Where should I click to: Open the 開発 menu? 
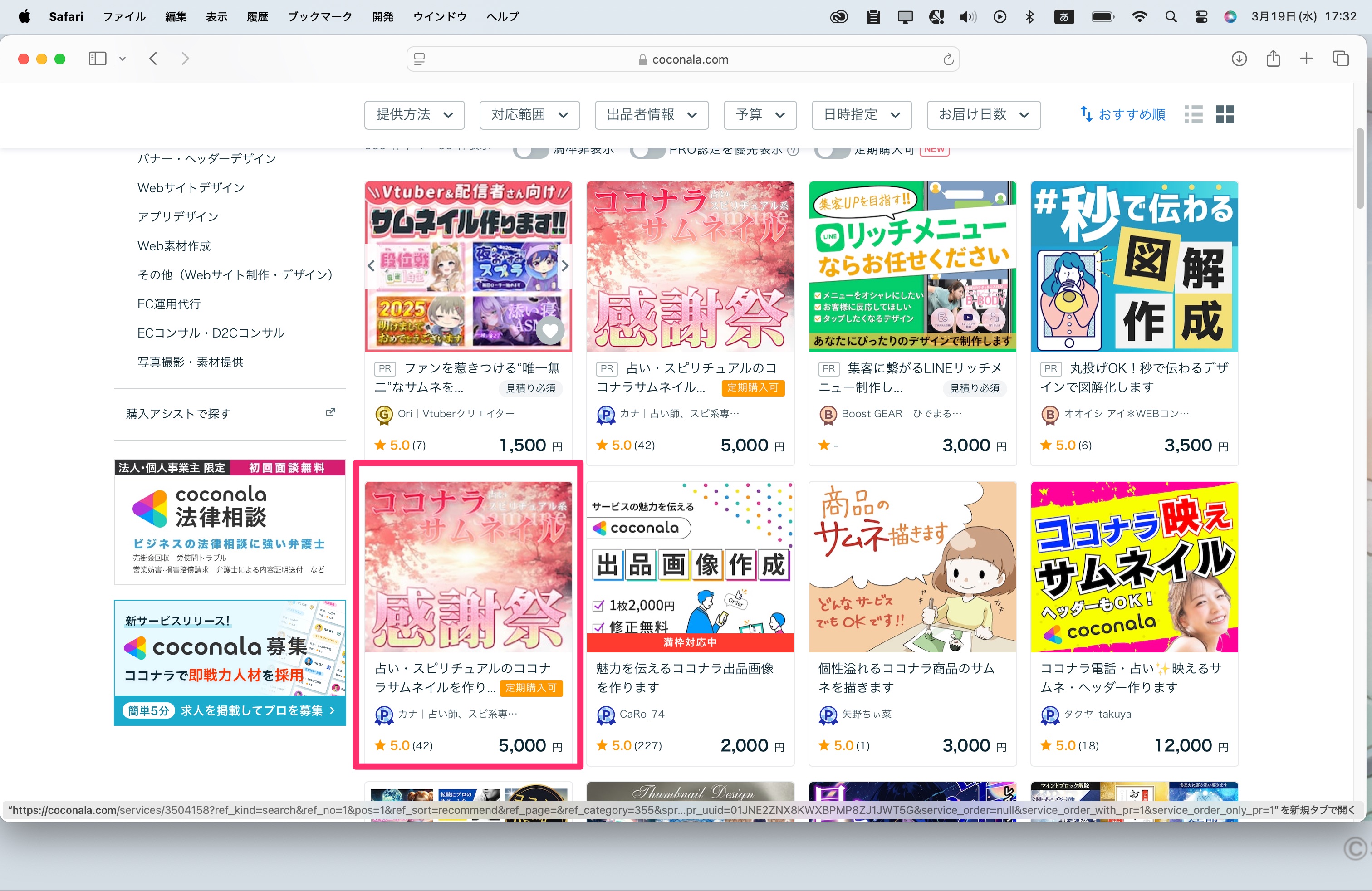(x=383, y=17)
